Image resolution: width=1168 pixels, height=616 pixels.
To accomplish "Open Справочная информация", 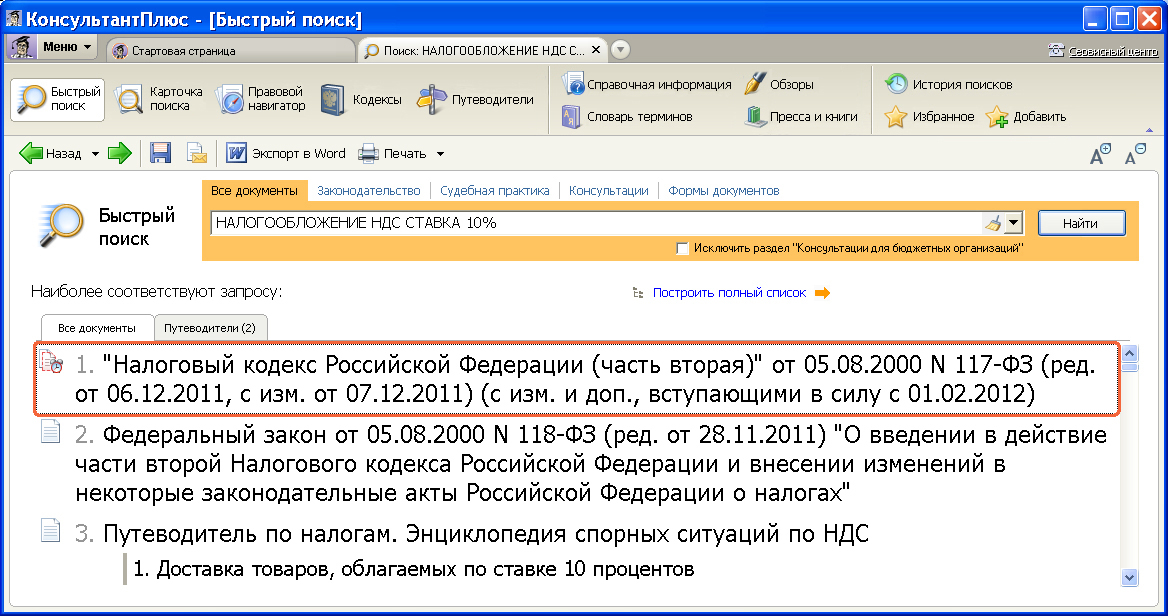I will 647,84.
